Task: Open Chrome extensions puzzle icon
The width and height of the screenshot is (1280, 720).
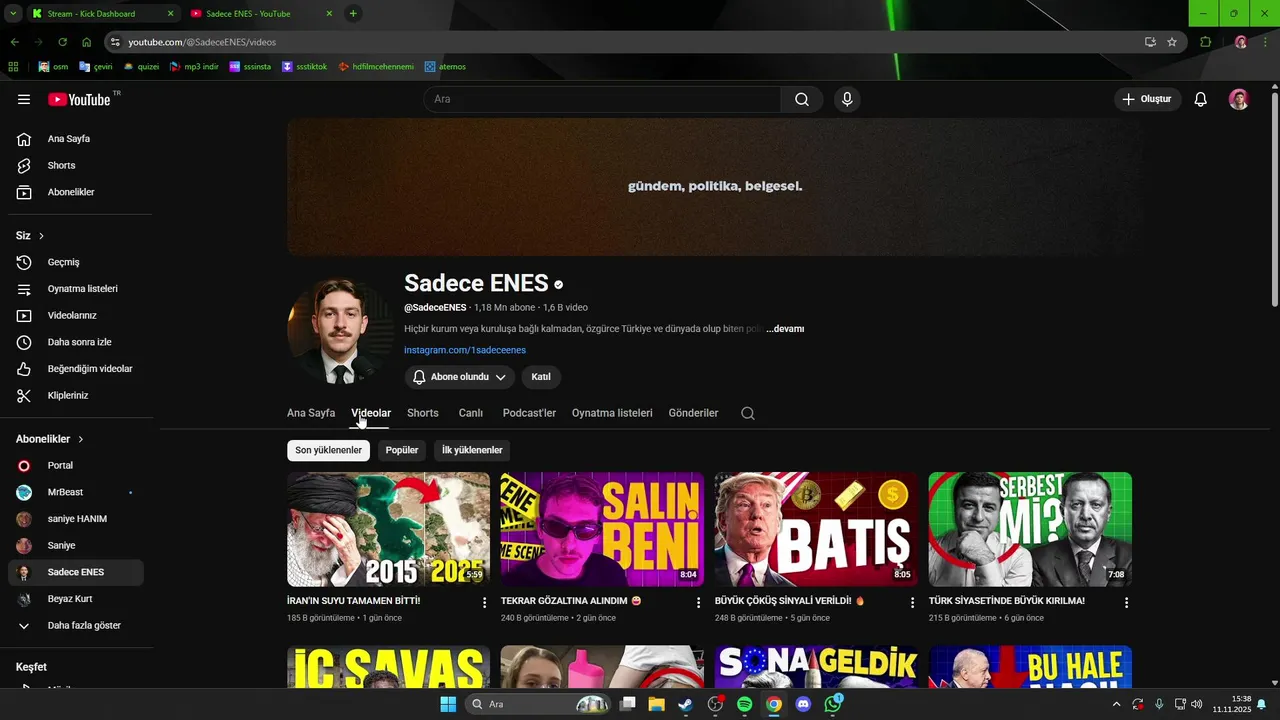Action: coord(1206,42)
